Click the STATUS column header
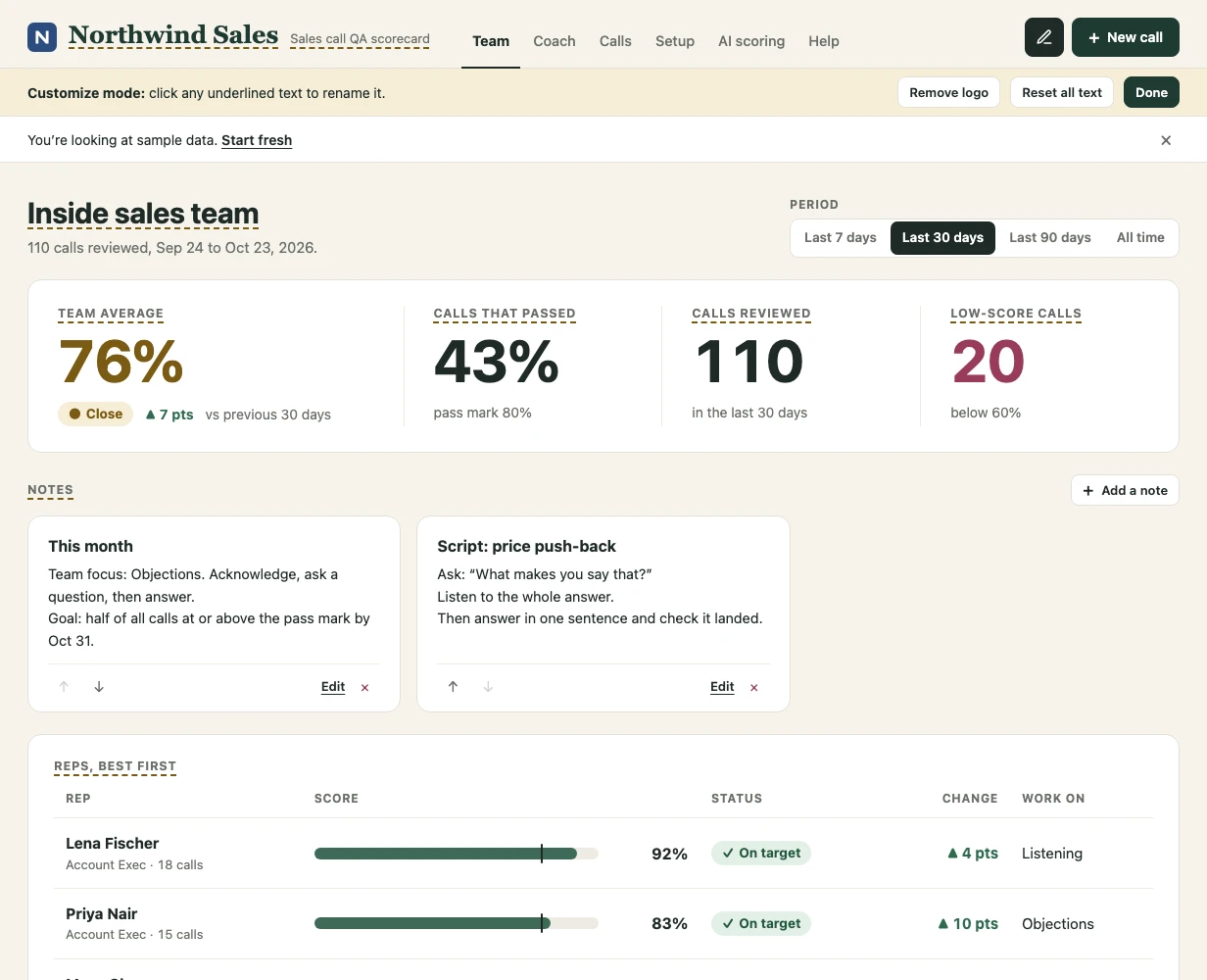 click(737, 799)
